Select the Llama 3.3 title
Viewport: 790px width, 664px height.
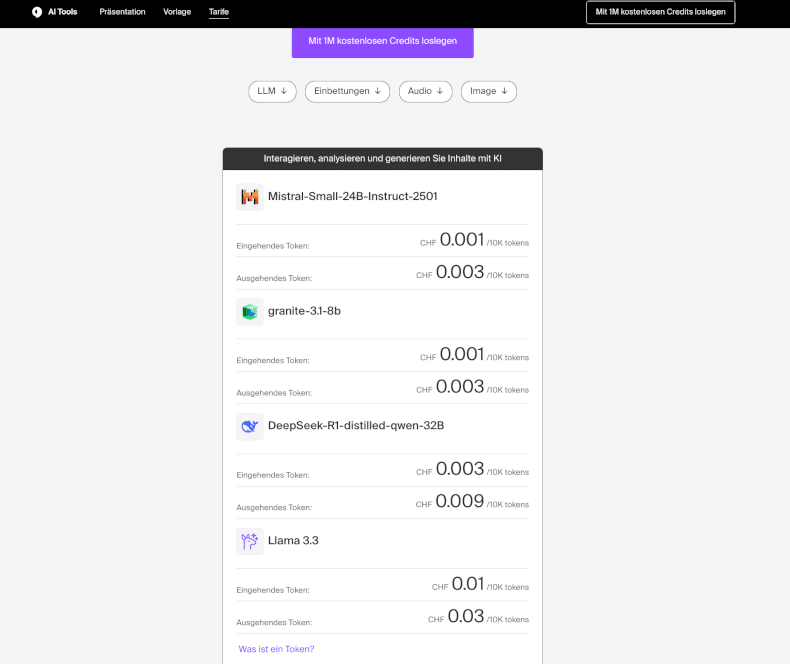coord(293,541)
